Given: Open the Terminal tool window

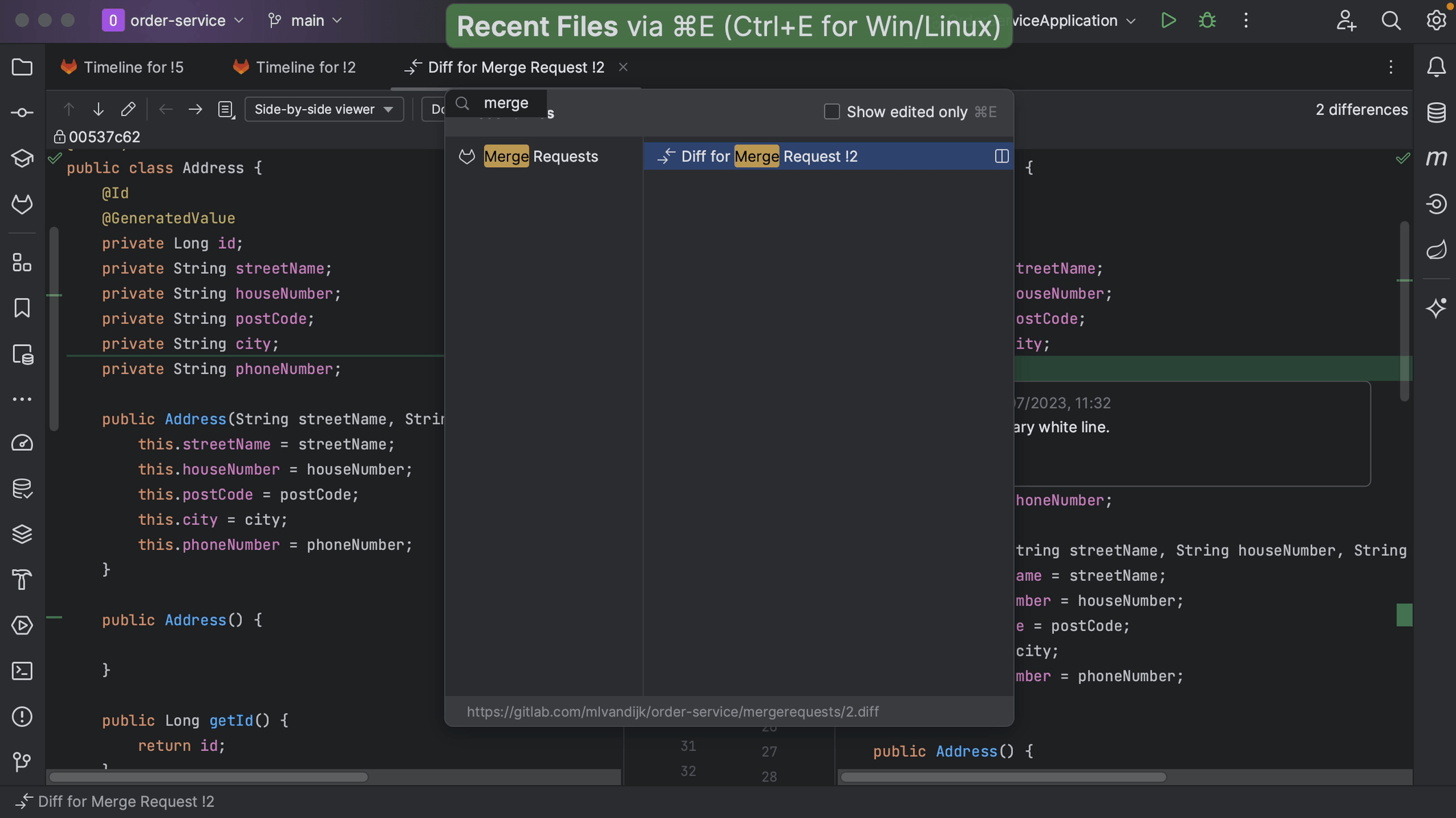Looking at the screenshot, I should click(22, 671).
